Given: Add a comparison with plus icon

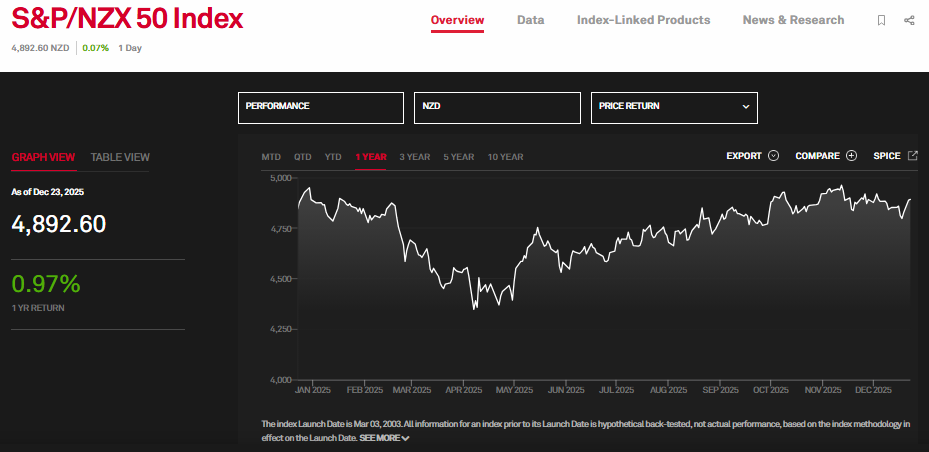Looking at the screenshot, I should [851, 156].
